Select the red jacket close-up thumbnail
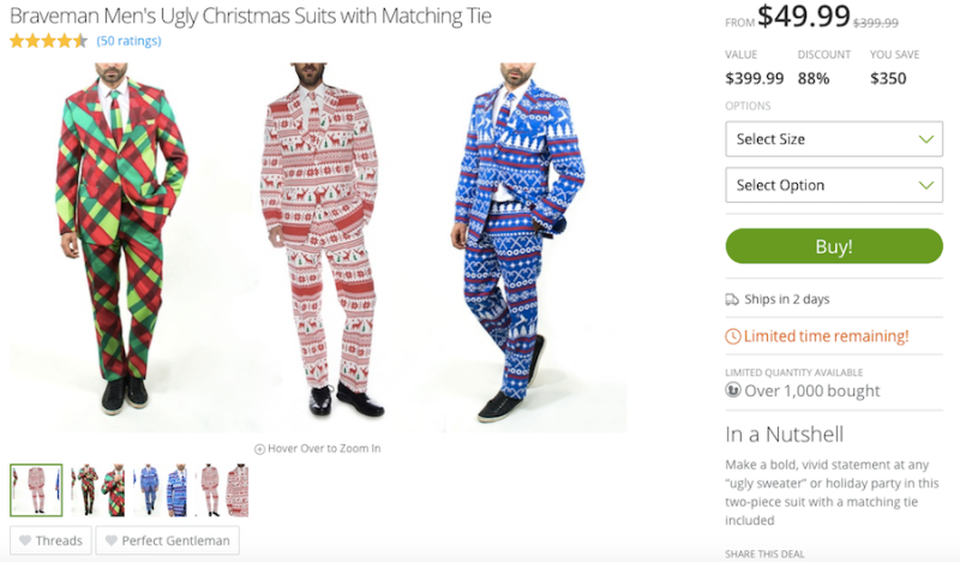 (x=238, y=490)
